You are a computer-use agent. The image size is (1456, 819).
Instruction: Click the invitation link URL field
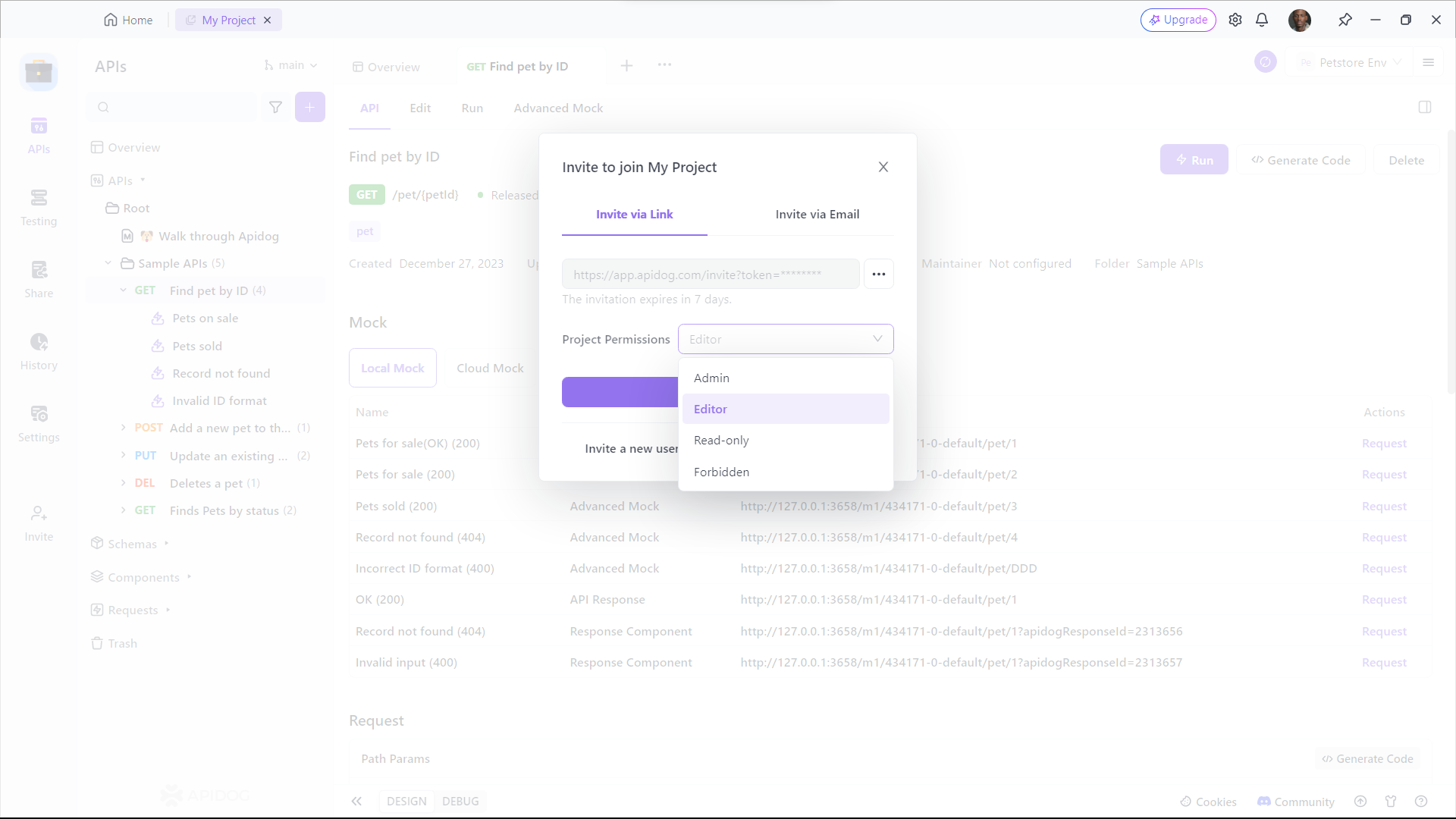710,275
